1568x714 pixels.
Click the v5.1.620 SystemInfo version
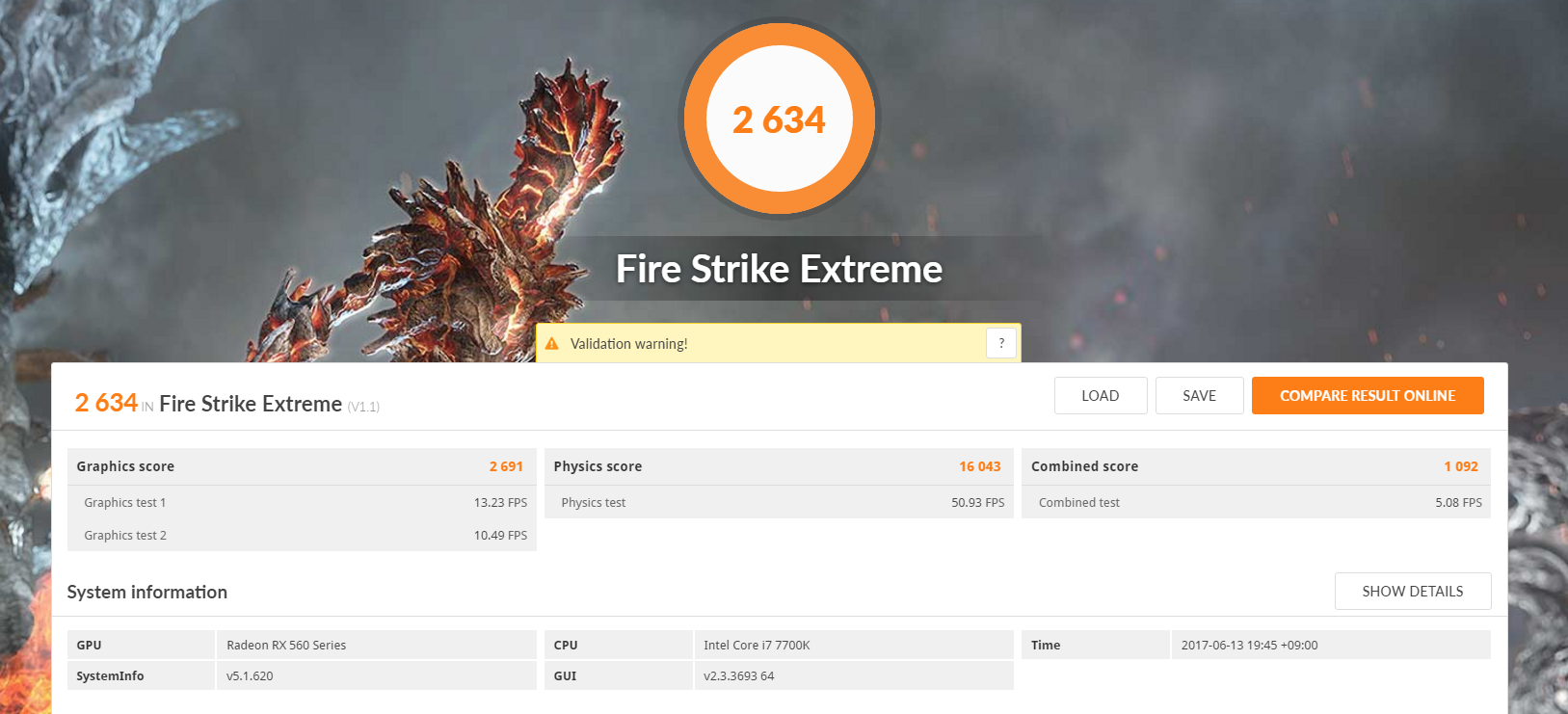tap(250, 676)
